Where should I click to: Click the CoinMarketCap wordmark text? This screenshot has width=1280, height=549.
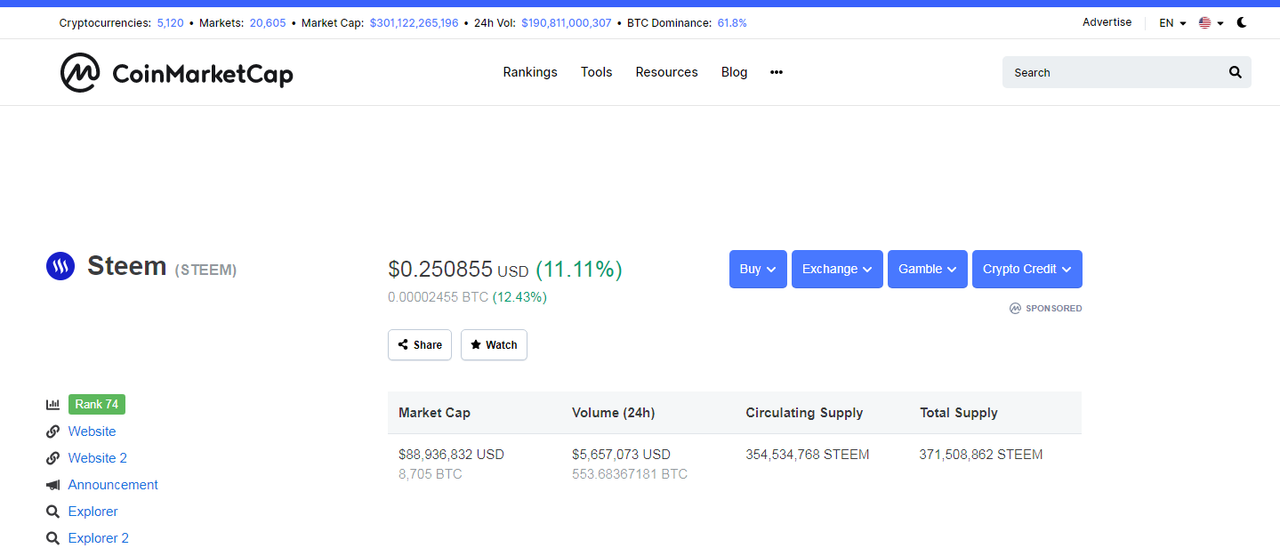[x=203, y=73]
